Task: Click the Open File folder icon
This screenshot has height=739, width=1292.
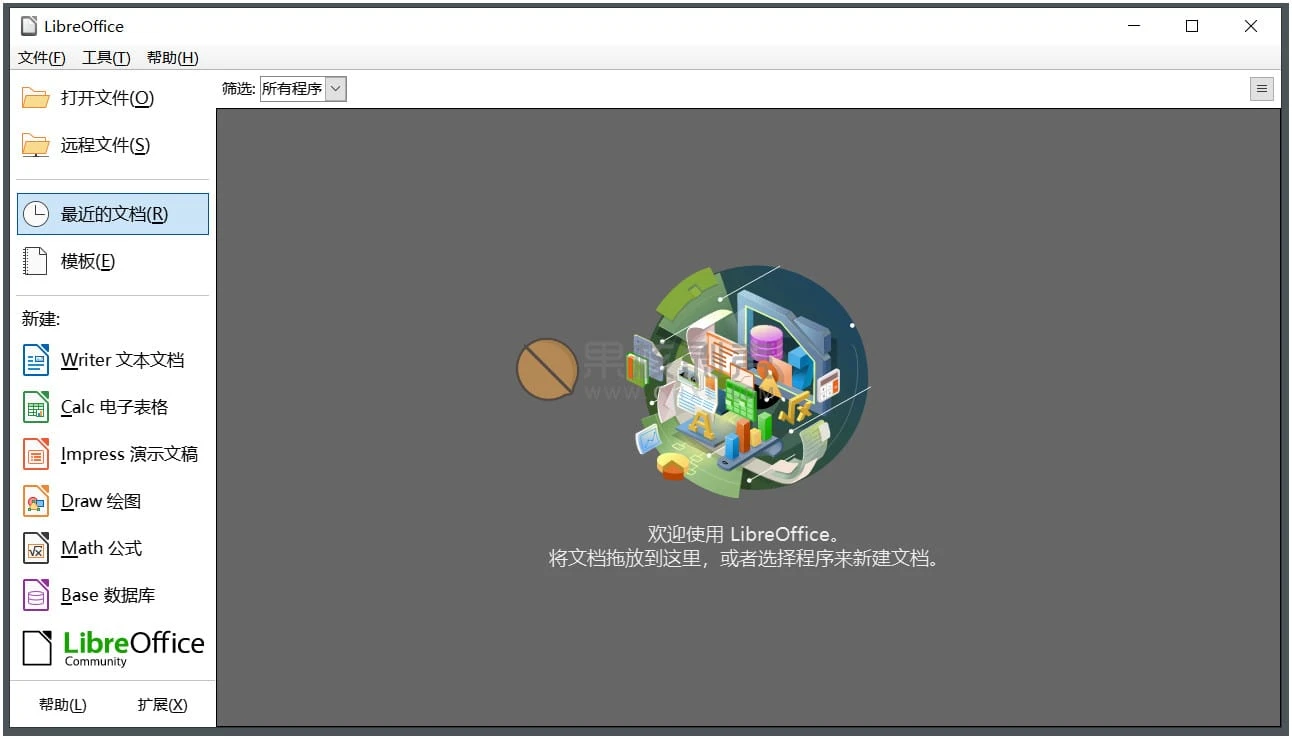Action: click(36, 98)
